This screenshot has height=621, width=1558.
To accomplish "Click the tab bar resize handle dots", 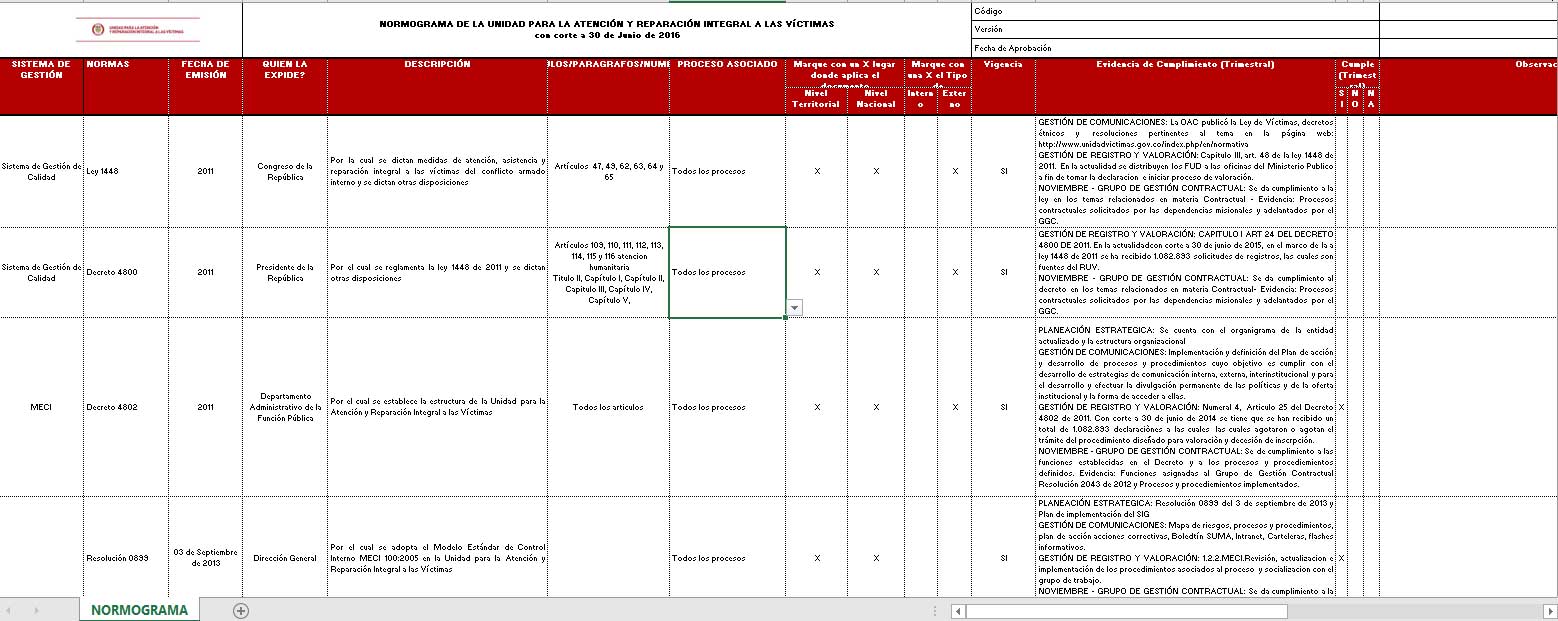I will coord(935,610).
